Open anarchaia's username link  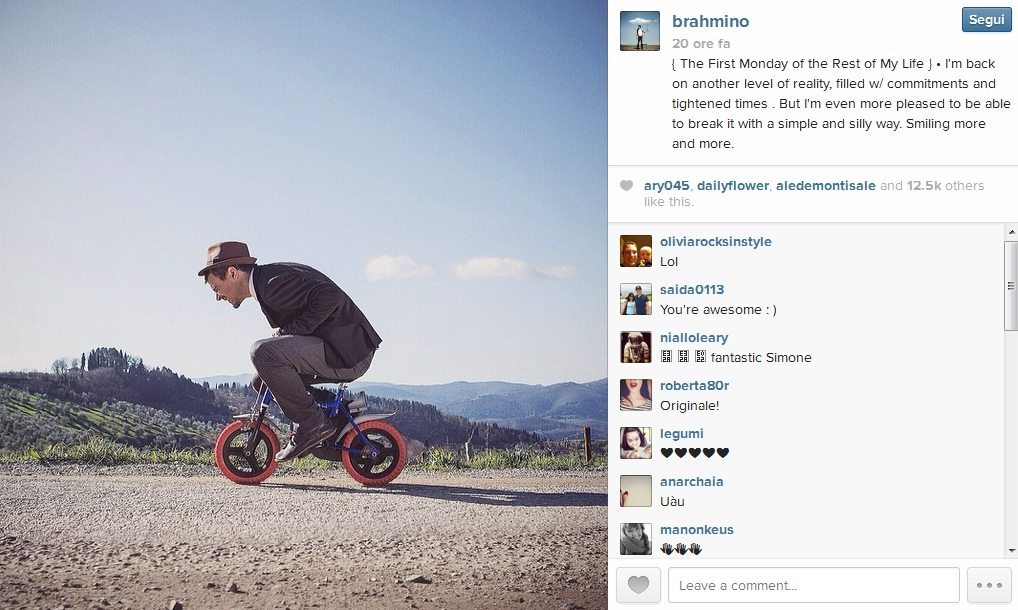tap(691, 482)
